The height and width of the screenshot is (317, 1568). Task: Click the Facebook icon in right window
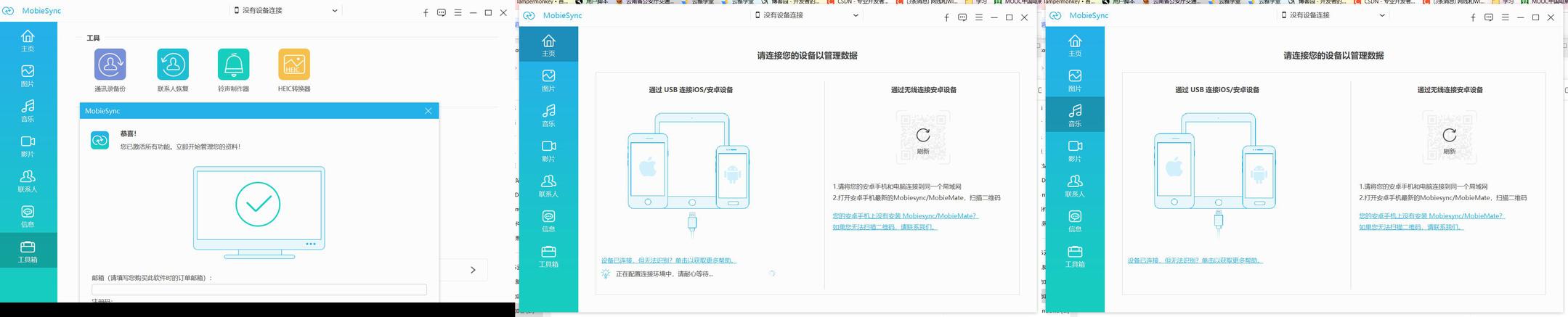click(x=1473, y=17)
